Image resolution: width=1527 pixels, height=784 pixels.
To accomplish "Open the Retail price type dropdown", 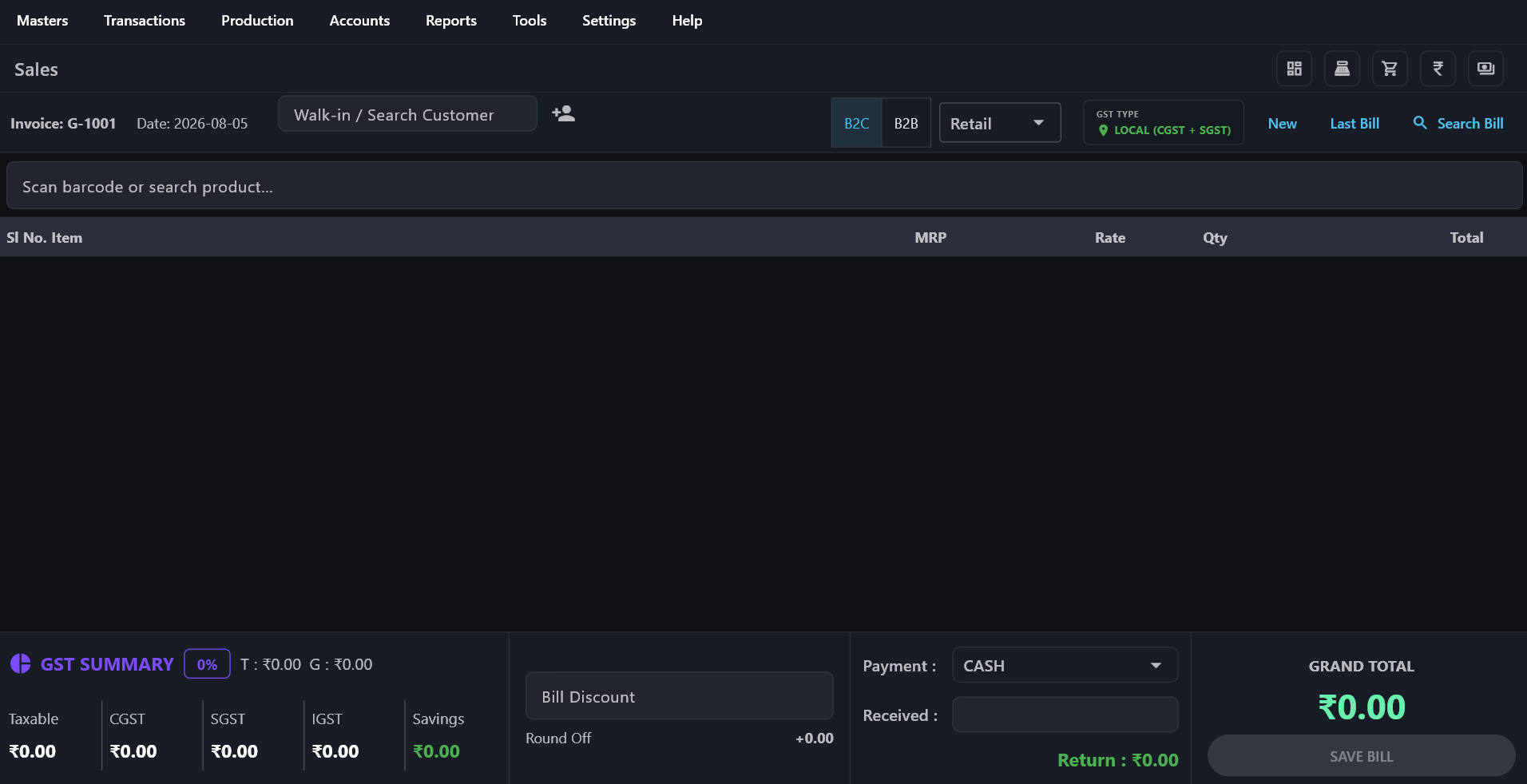I will pos(1000,123).
